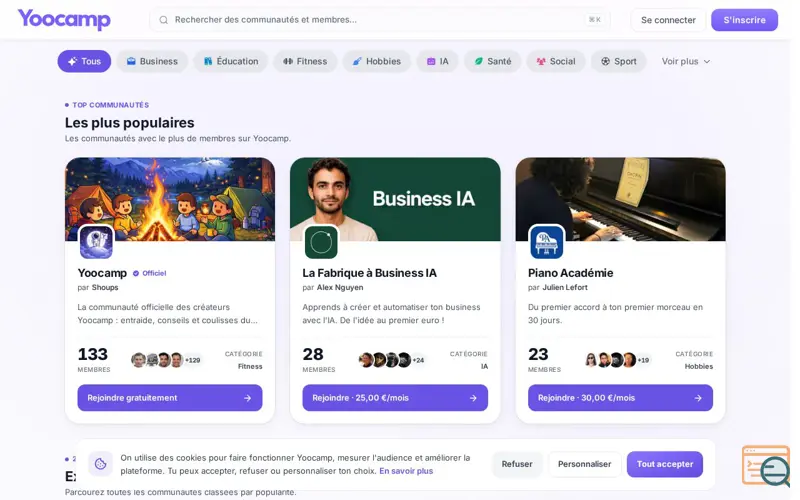Click the Yoocamp astronaut community avatar
Screen dimensions: 800x500
pyautogui.click(x=96, y=242)
